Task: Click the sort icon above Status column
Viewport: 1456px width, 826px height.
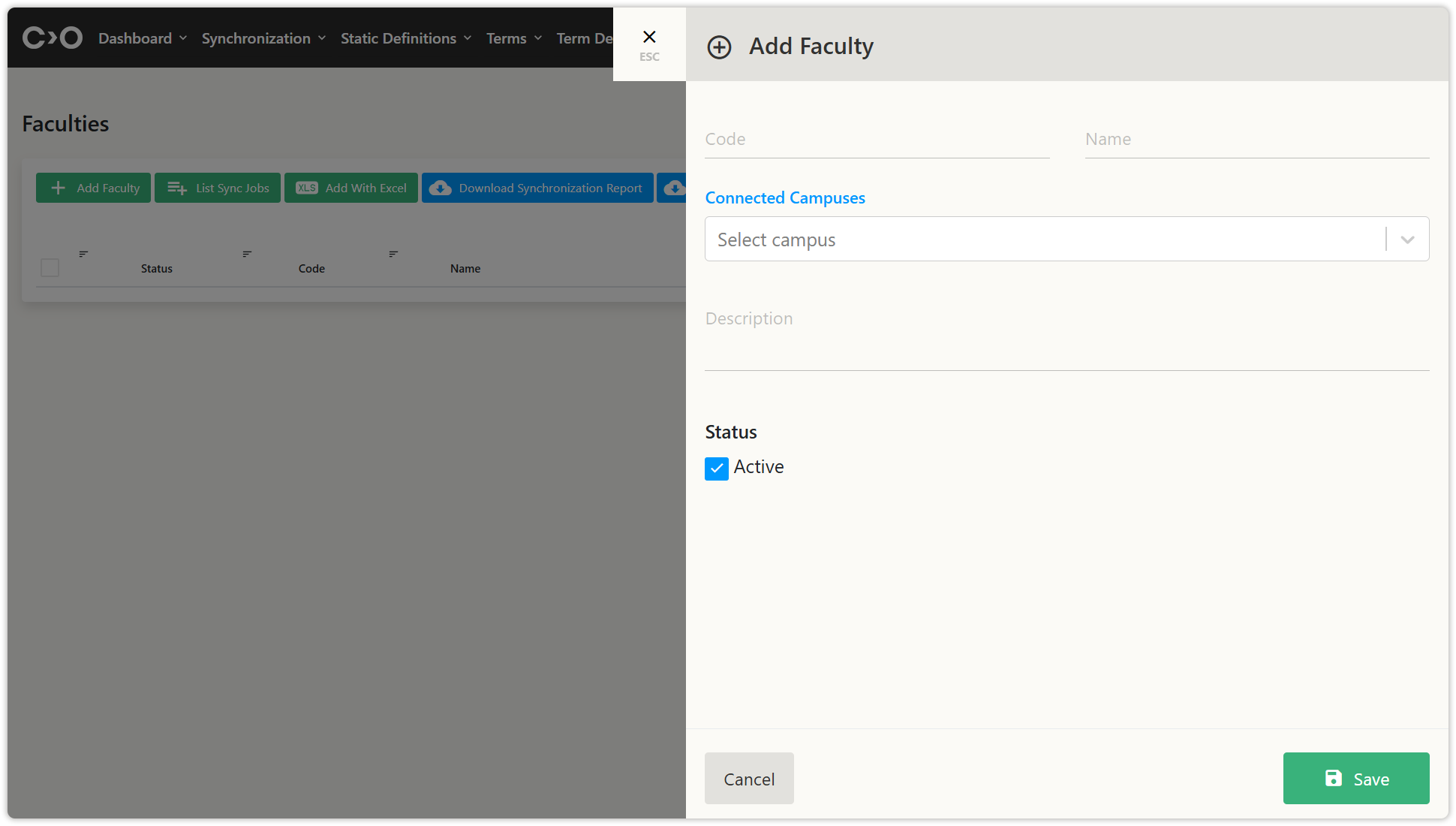Action: tap(83, 254)
